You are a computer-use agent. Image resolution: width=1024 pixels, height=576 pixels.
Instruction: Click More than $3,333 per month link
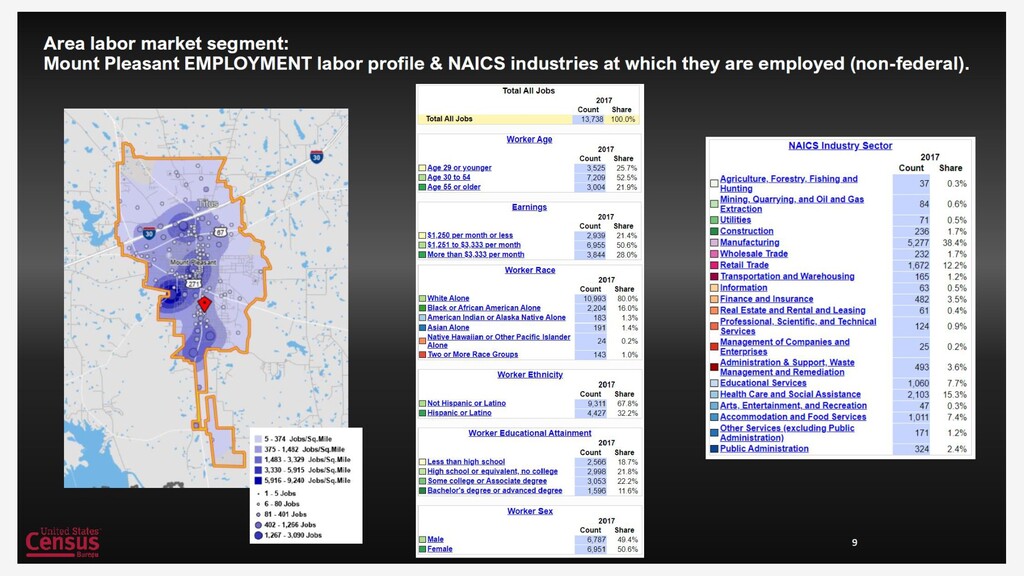click(x=475, y=255)
